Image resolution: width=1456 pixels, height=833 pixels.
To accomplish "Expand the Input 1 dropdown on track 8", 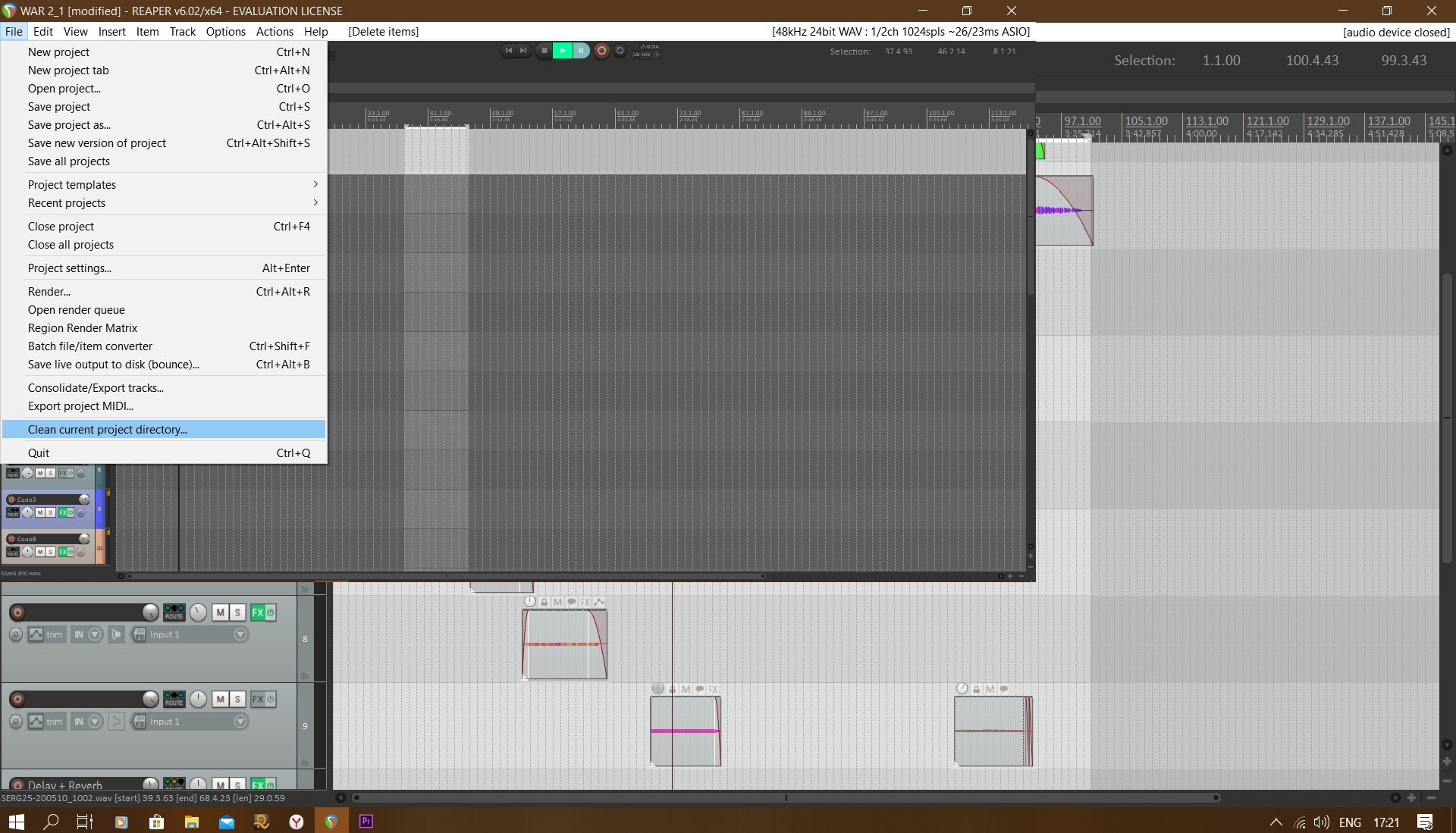I will click(x=240, y=634).
